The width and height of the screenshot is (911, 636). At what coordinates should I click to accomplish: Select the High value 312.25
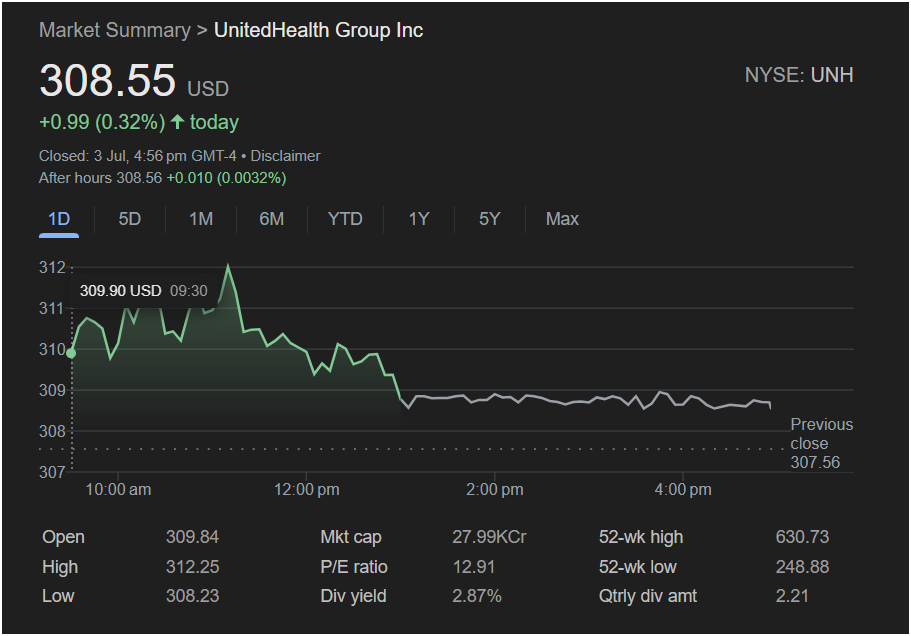[192, 567]
